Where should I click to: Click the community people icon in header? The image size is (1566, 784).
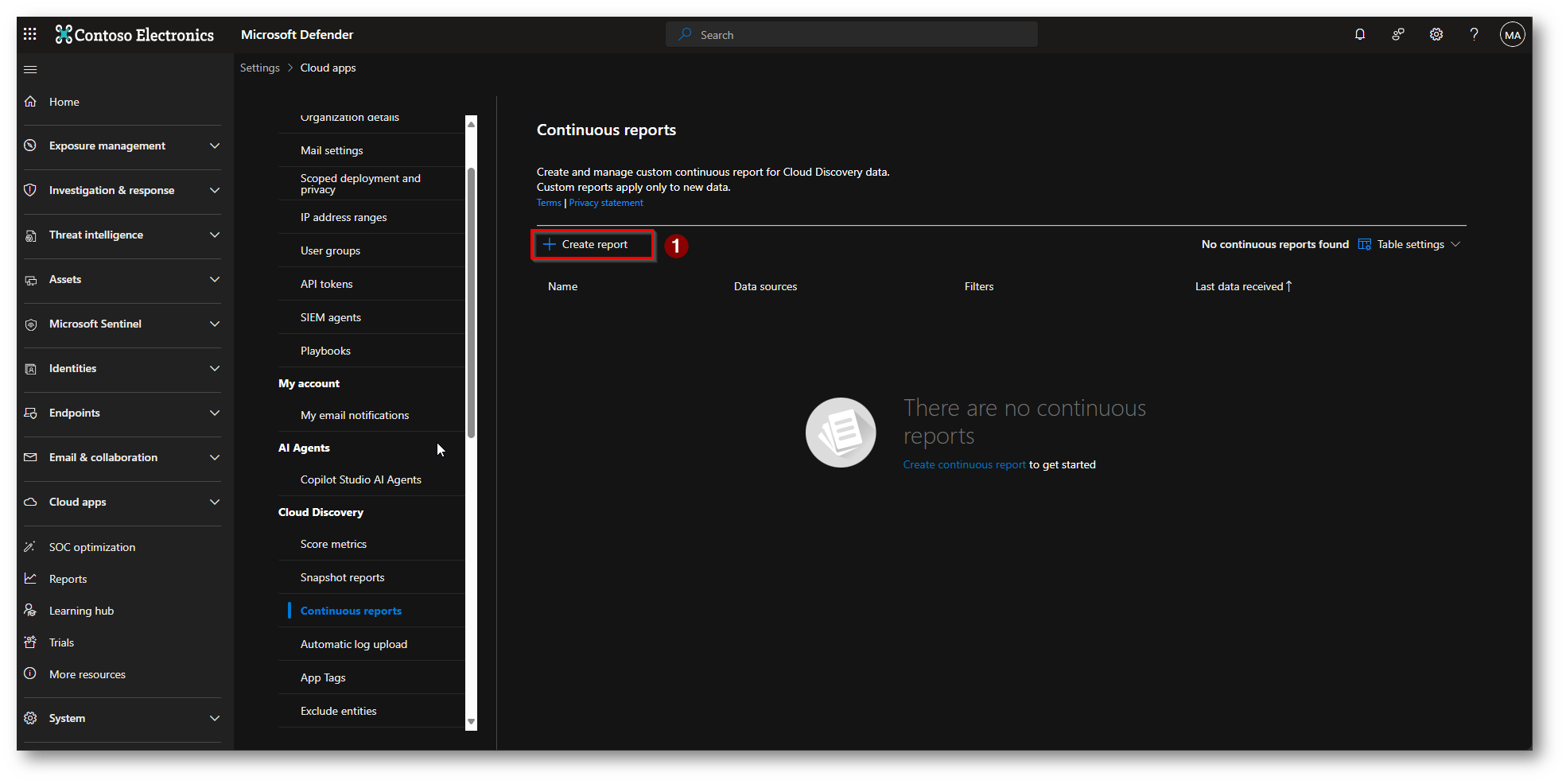1397,34
